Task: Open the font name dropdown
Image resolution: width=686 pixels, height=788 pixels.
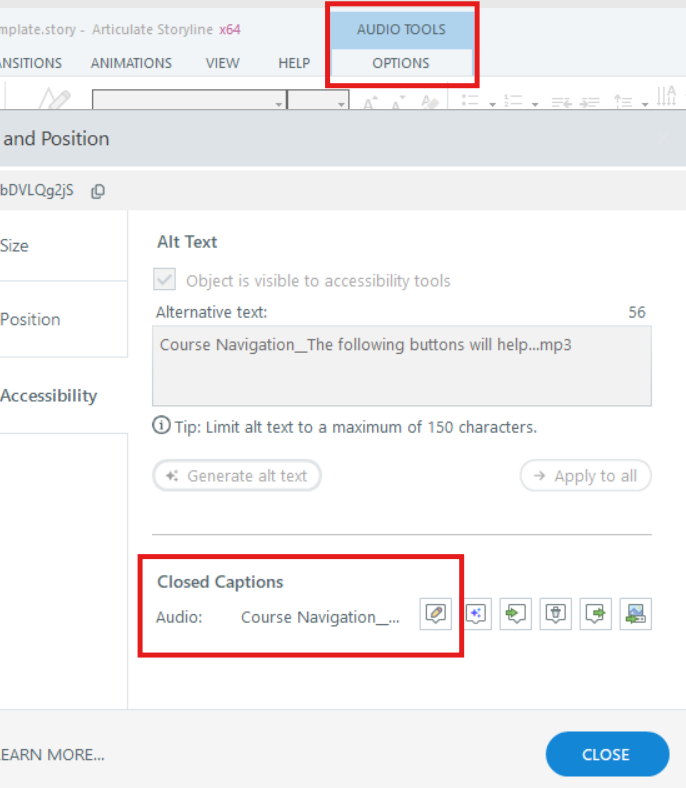Action: pos(279,103)
